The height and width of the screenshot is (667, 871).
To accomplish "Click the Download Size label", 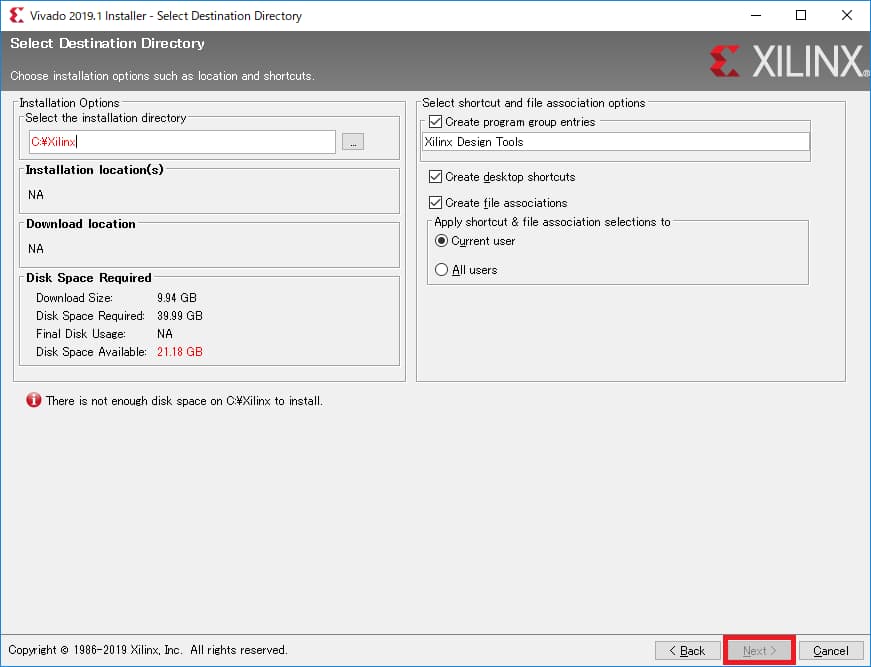I will click(74, 298).
